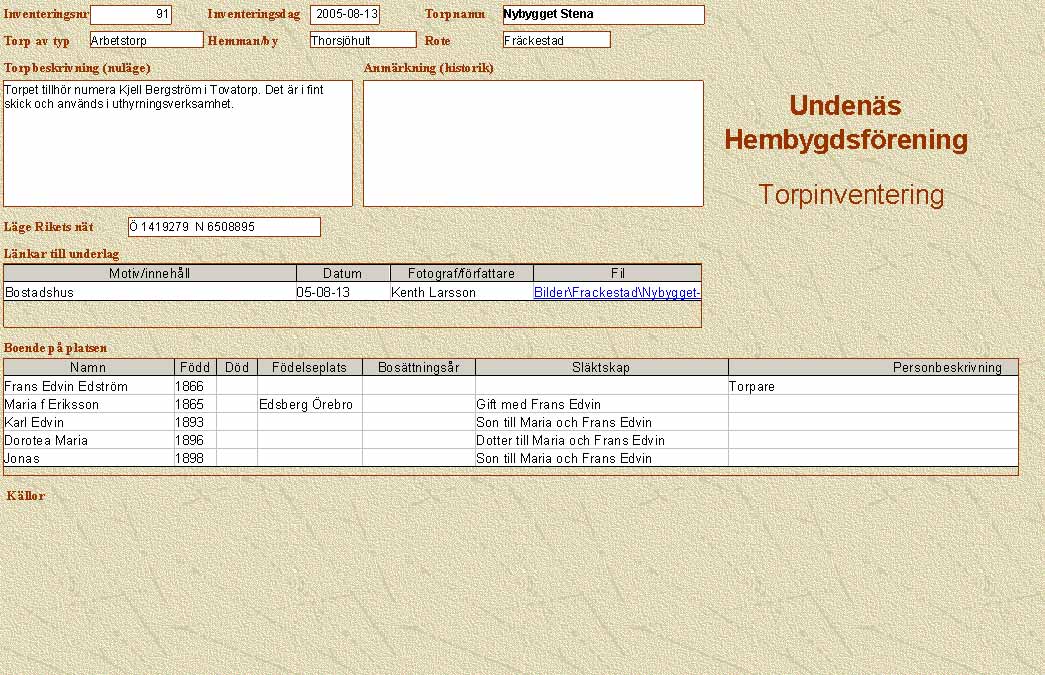Click the empty Anmärkning (historik) text box
The height and width of the screenshot is (675, 1045).
coord(533,143)
